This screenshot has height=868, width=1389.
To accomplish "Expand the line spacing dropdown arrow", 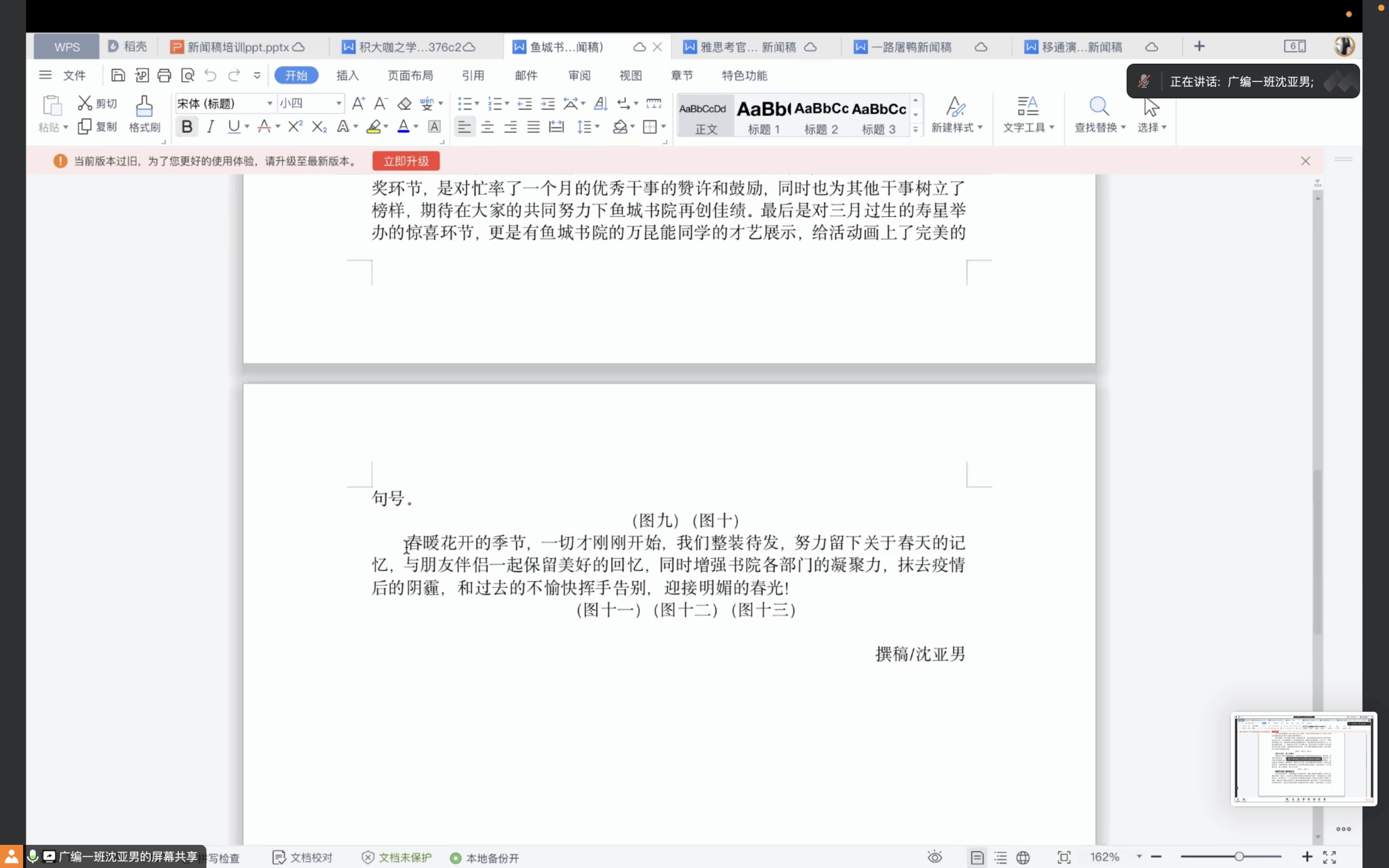I will click(x=598, y=127).
